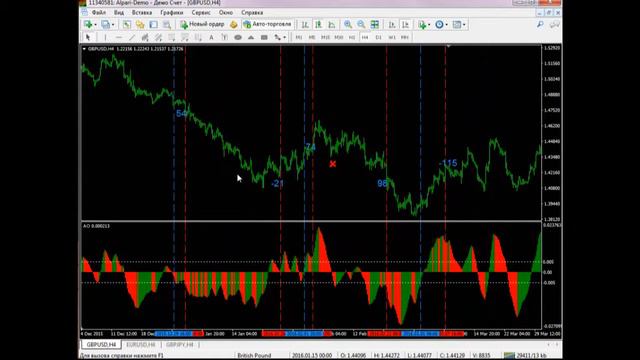
Task: Switch to the GBPJPY,H4 chart tab
Action: tap(180, 345)
